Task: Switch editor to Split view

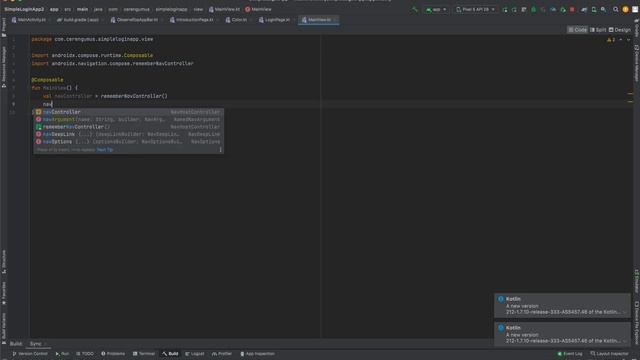Action: pos(598,30)
